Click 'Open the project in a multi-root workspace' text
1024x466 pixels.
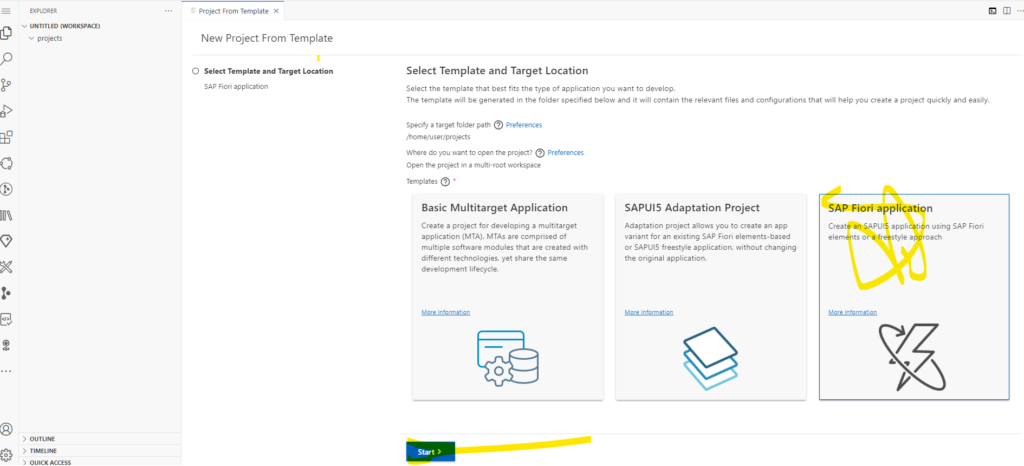coord(473,165)
